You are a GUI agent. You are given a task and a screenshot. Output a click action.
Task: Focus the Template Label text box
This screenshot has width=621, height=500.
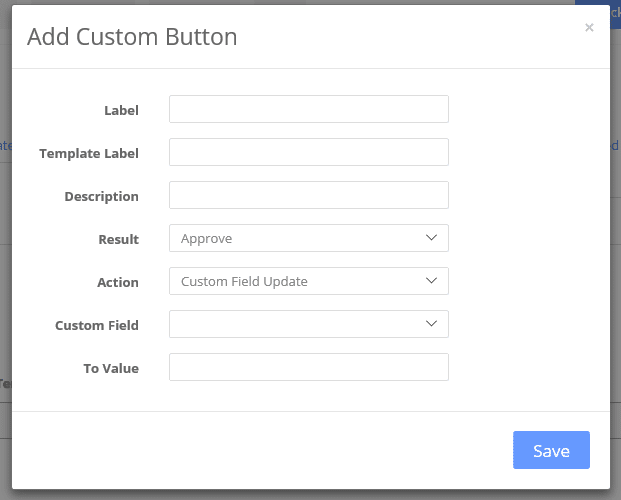pos(309,152)
